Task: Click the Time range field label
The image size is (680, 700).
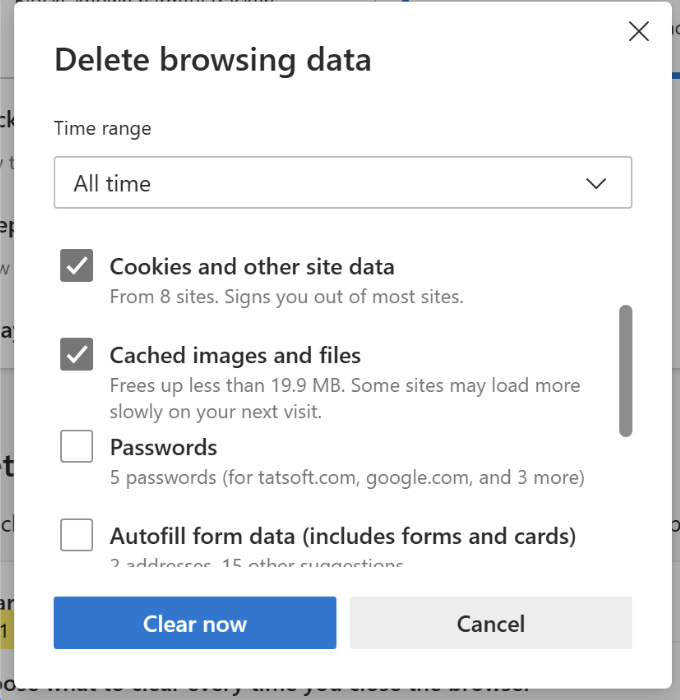Action: pos(102,128)
